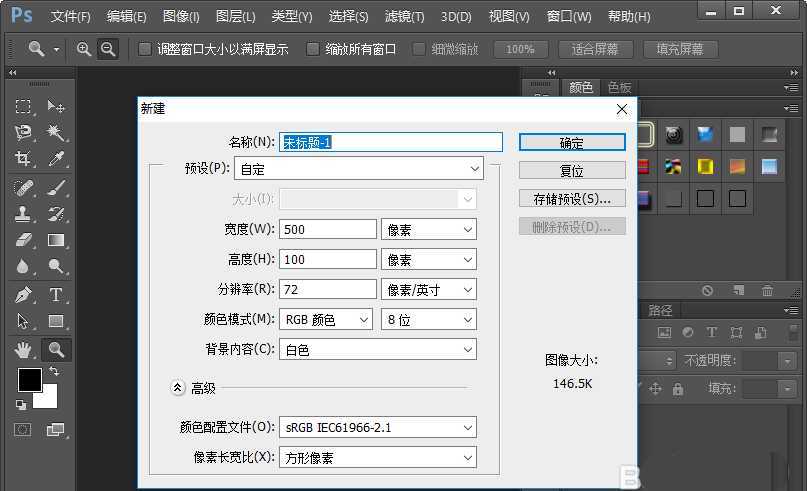
Task: Select the Horizontal Type tool
Action: pyautogui.click(x=56, y=295)
